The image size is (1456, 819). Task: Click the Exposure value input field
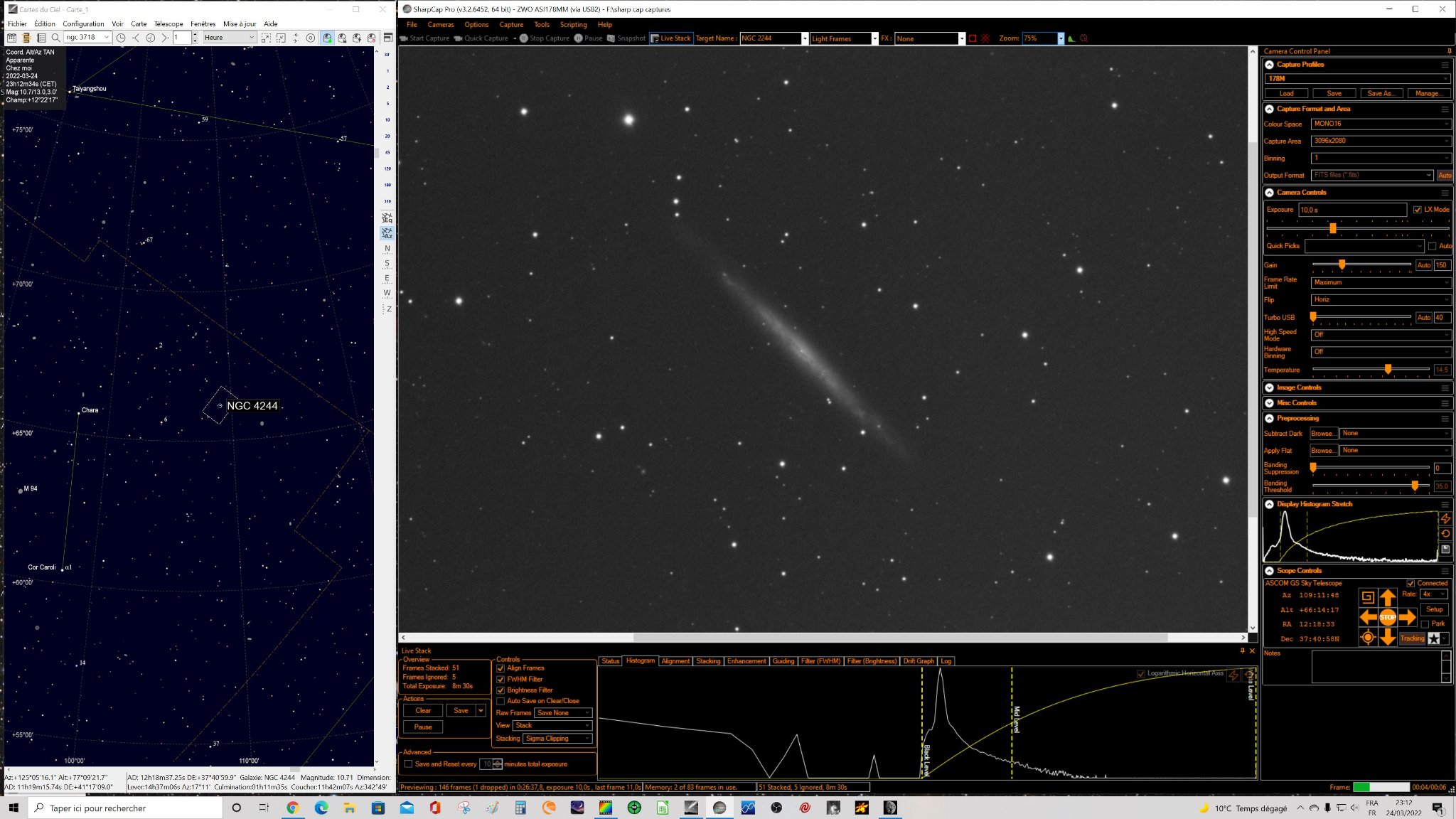(1351, 210)
